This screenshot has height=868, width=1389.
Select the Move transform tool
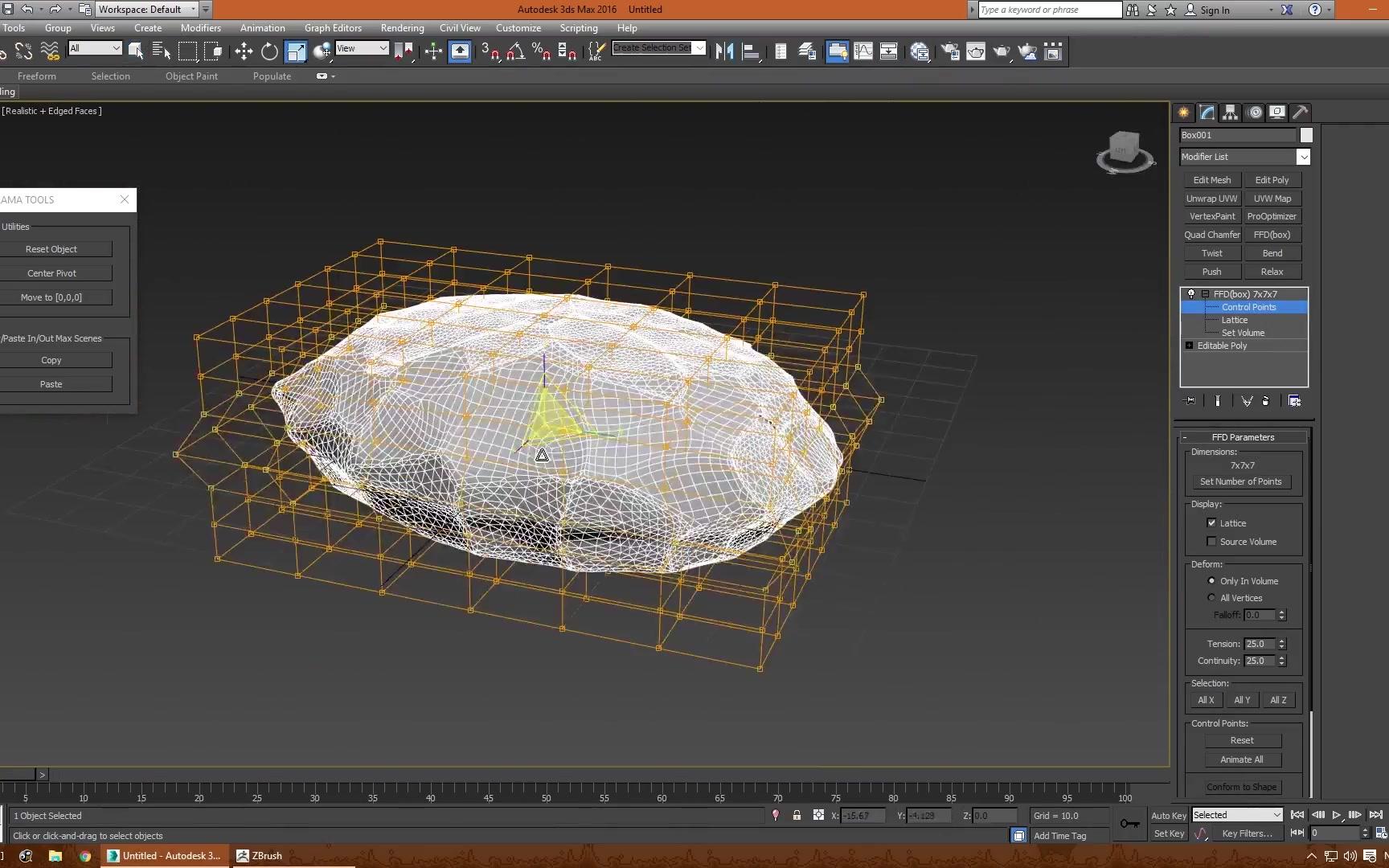pos(244,52)
